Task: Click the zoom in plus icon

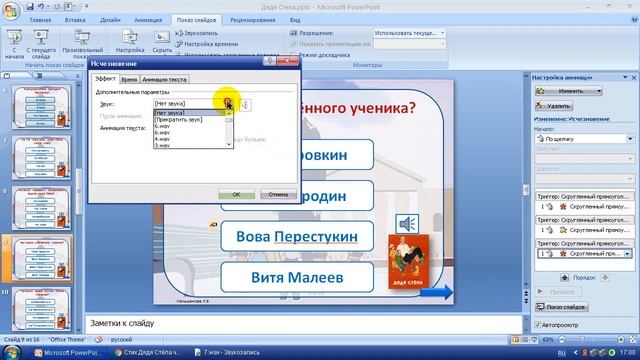Action: click(621, 340)
